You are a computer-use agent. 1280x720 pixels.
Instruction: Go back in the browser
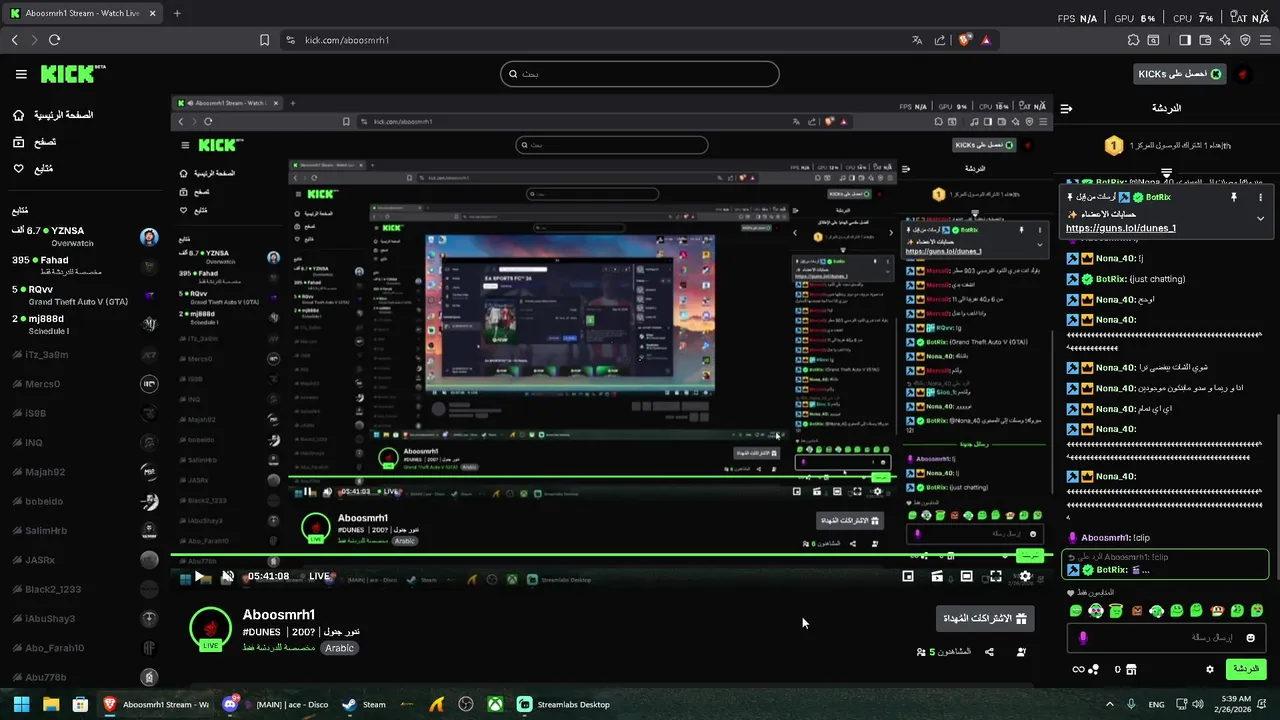tap(14, 40)
